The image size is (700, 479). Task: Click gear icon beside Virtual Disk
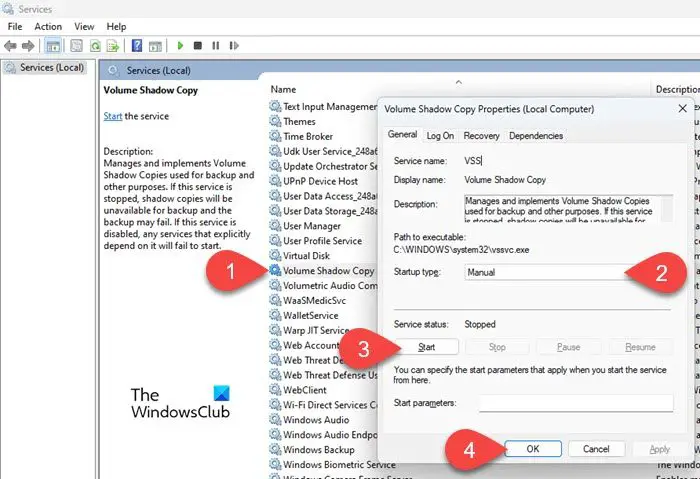click(275, 255)
